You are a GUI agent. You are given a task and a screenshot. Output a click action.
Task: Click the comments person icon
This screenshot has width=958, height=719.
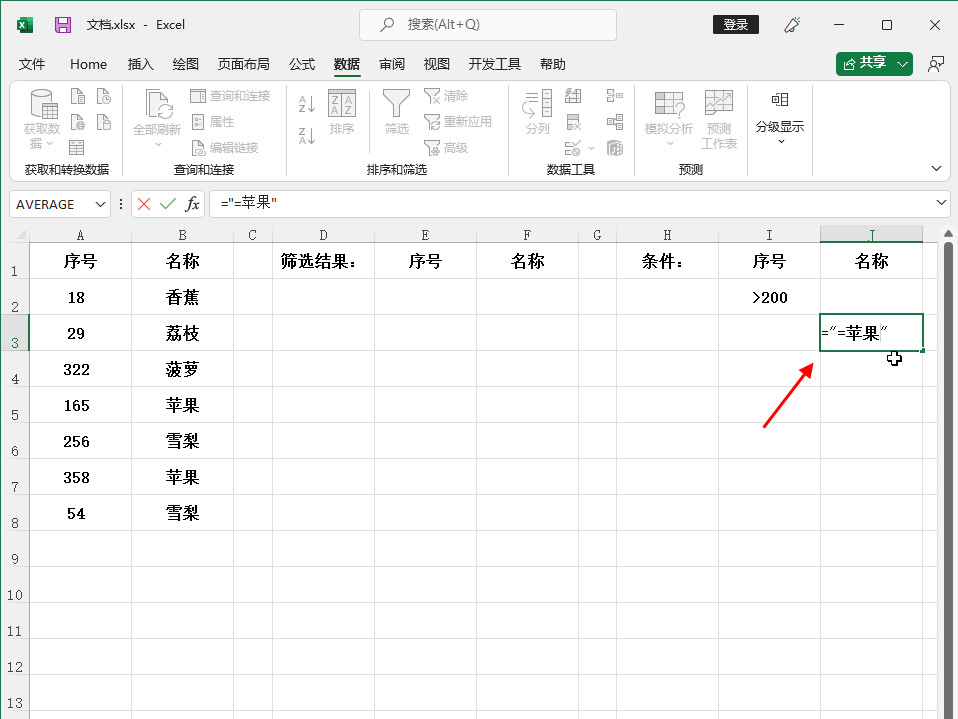pos(935,64)
